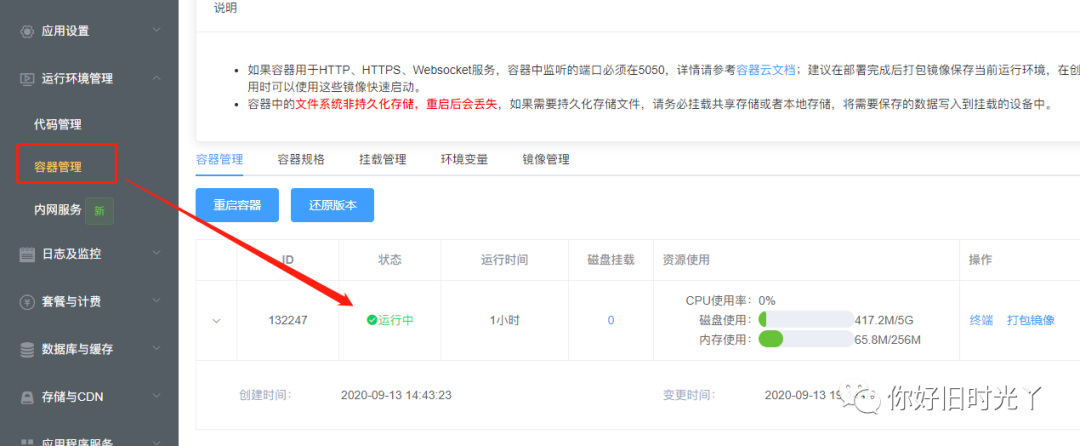Viewport: 1080px width, 446px height.
Task: Click the 应用程序服务 grid icon
Action: tap(27, 442)
